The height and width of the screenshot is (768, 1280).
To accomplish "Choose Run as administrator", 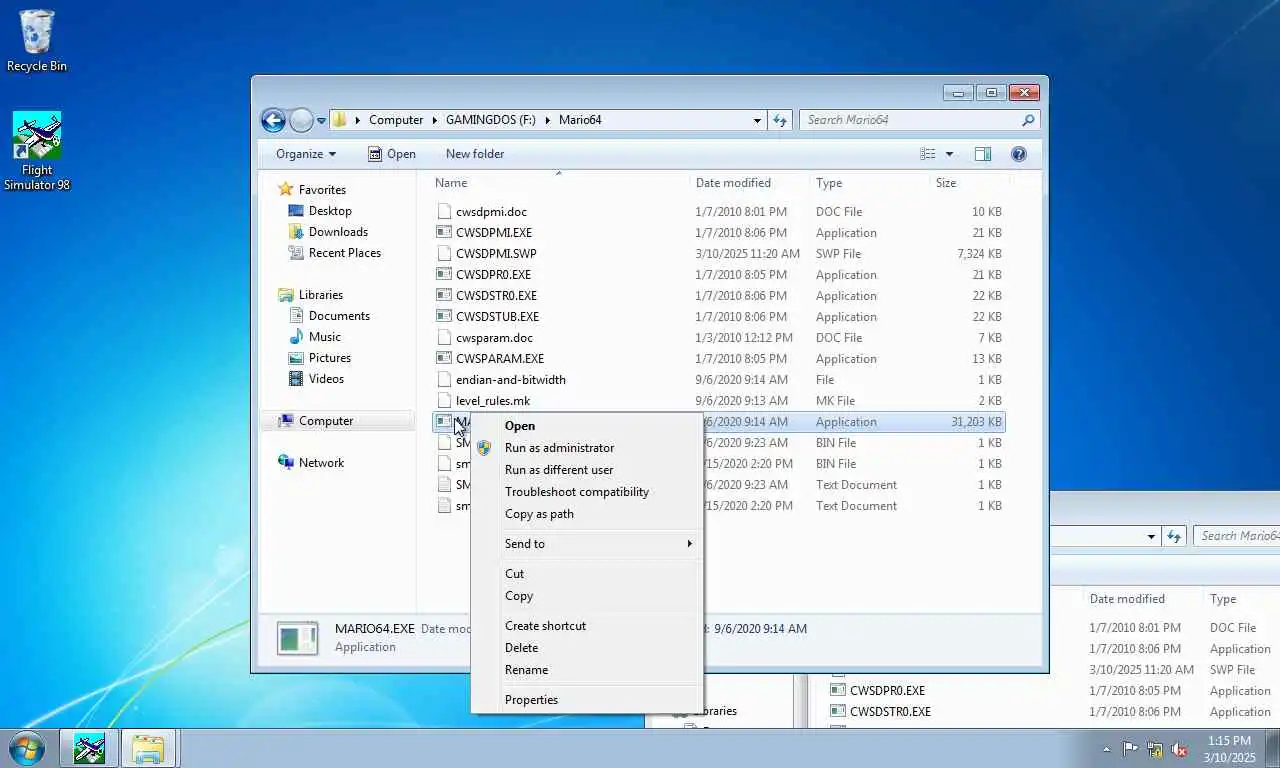I will 587,448.
